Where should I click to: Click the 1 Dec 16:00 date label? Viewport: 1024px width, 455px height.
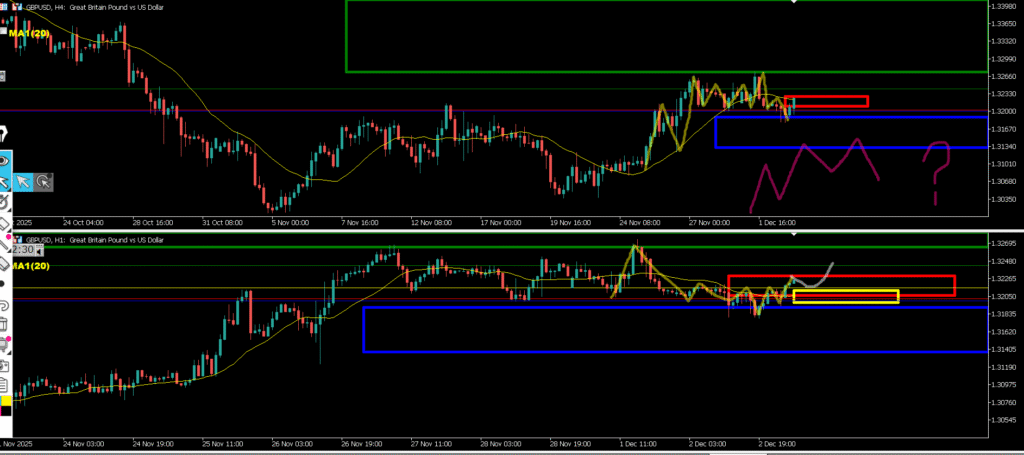(778, 222)
